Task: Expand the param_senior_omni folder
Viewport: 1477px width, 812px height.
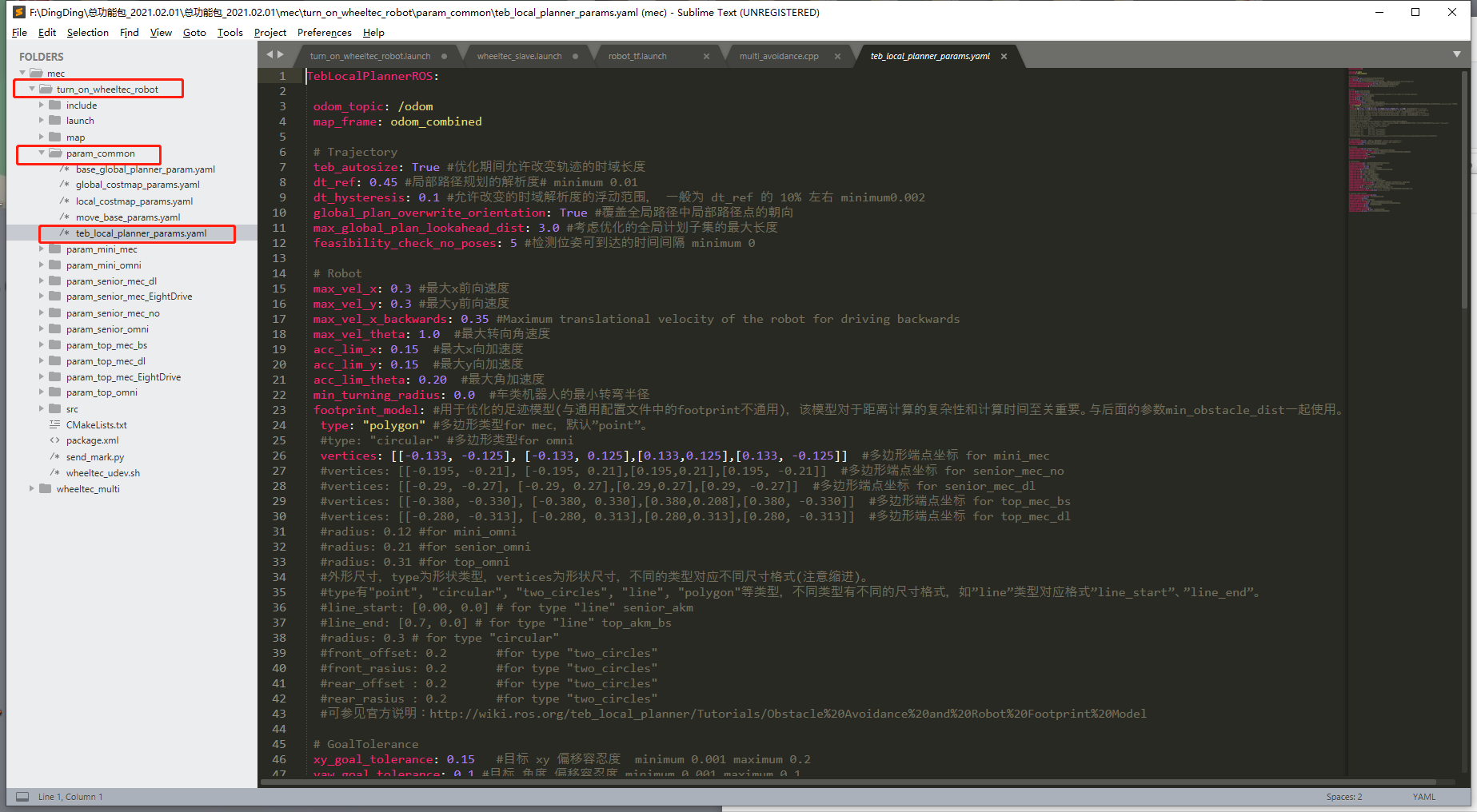Action: click(x=42, y=328)
